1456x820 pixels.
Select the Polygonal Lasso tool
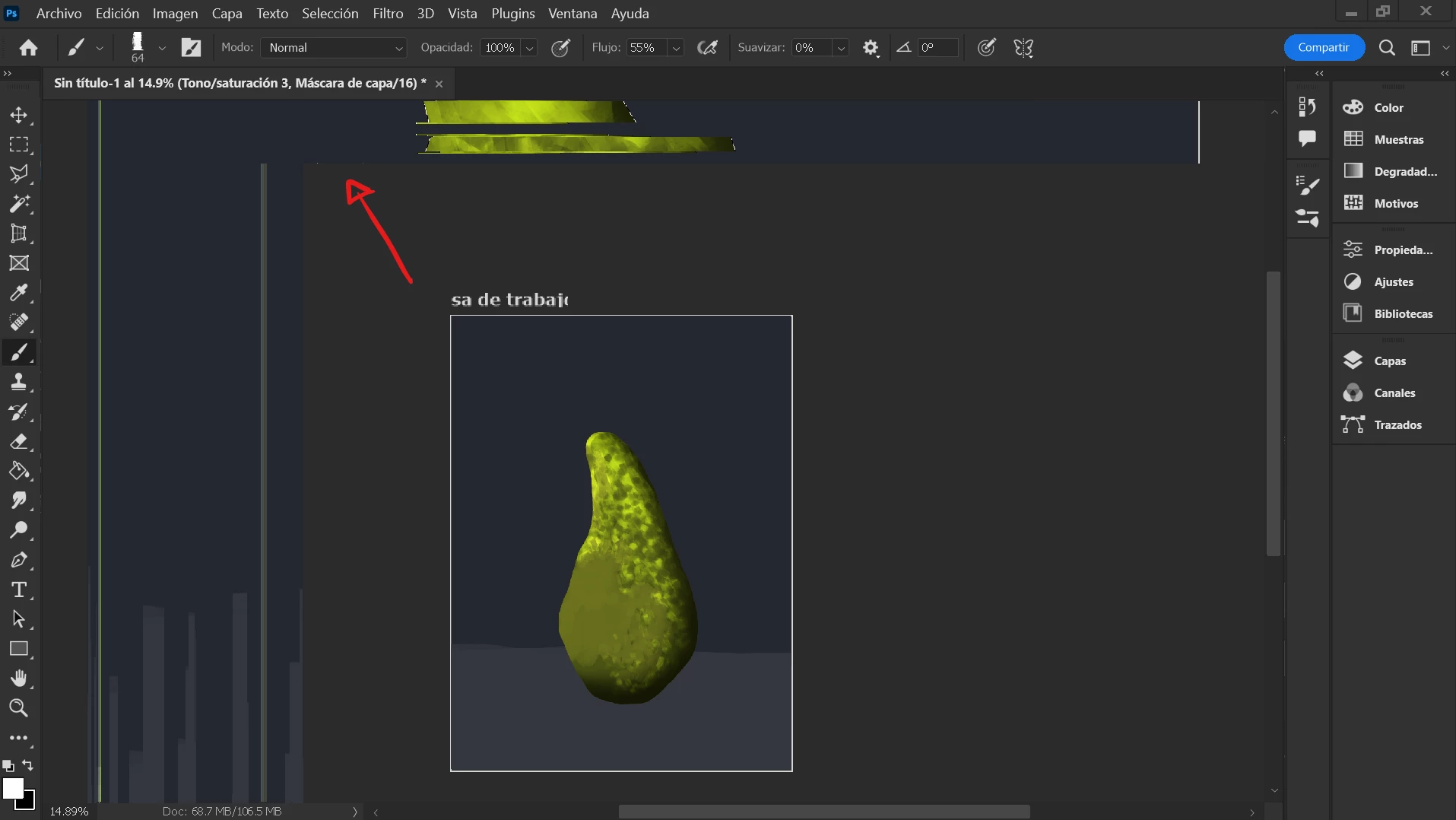19,174
